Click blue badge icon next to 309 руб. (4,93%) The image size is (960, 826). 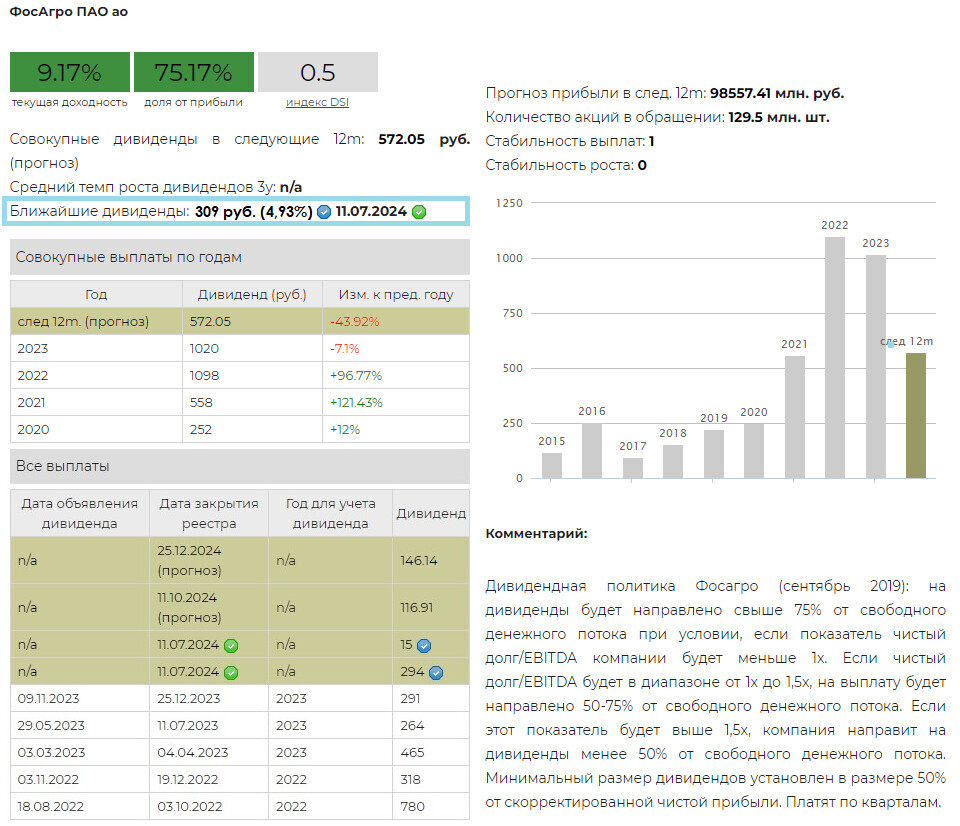click(324, 212)
